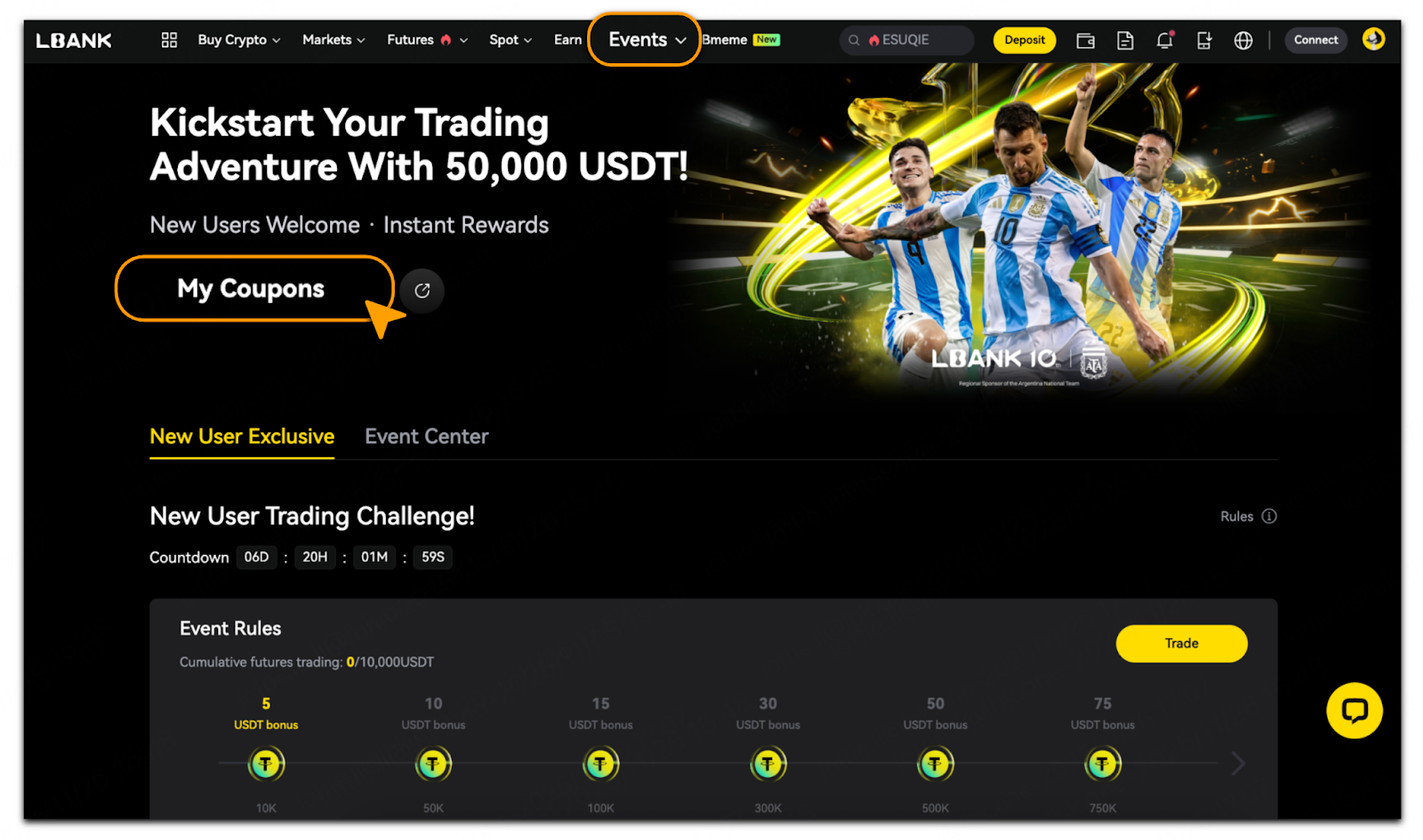The width and height of the screenshot is (1423, 840).
Task: Open the notifications bell icon
Action: (x=1164, y=40)
